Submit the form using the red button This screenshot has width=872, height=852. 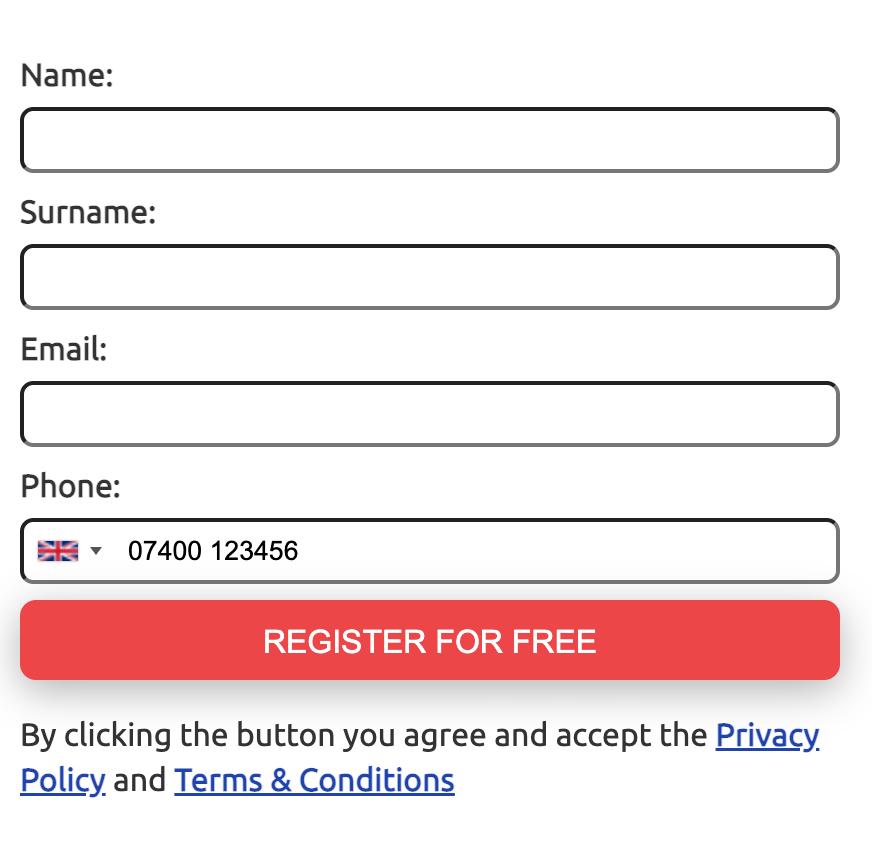(x=429, y=640)
